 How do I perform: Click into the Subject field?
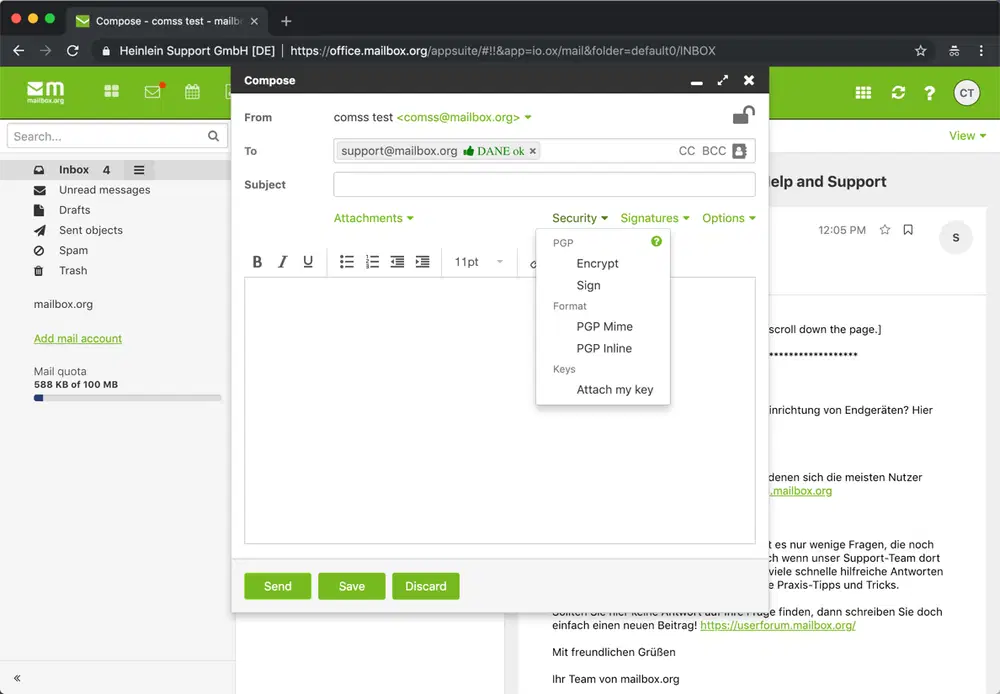[544, 184]
